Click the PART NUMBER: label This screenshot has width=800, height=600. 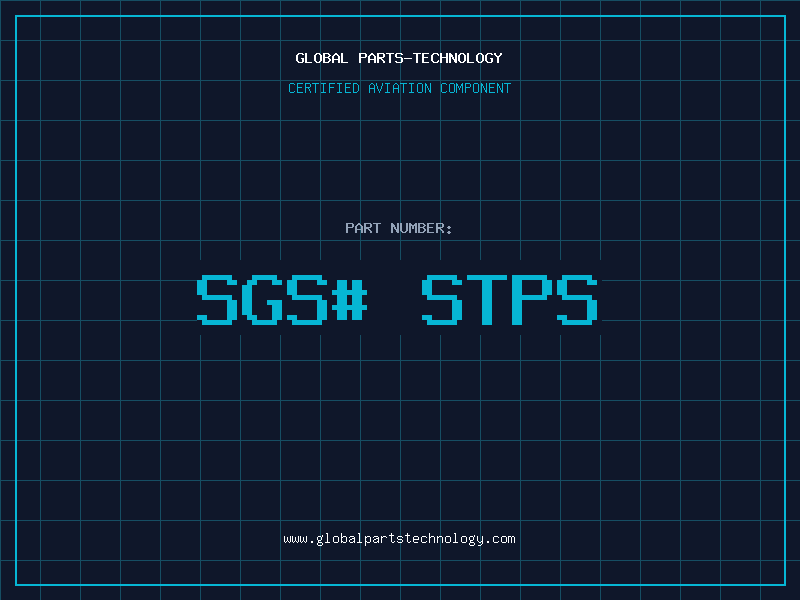[398, 228]
